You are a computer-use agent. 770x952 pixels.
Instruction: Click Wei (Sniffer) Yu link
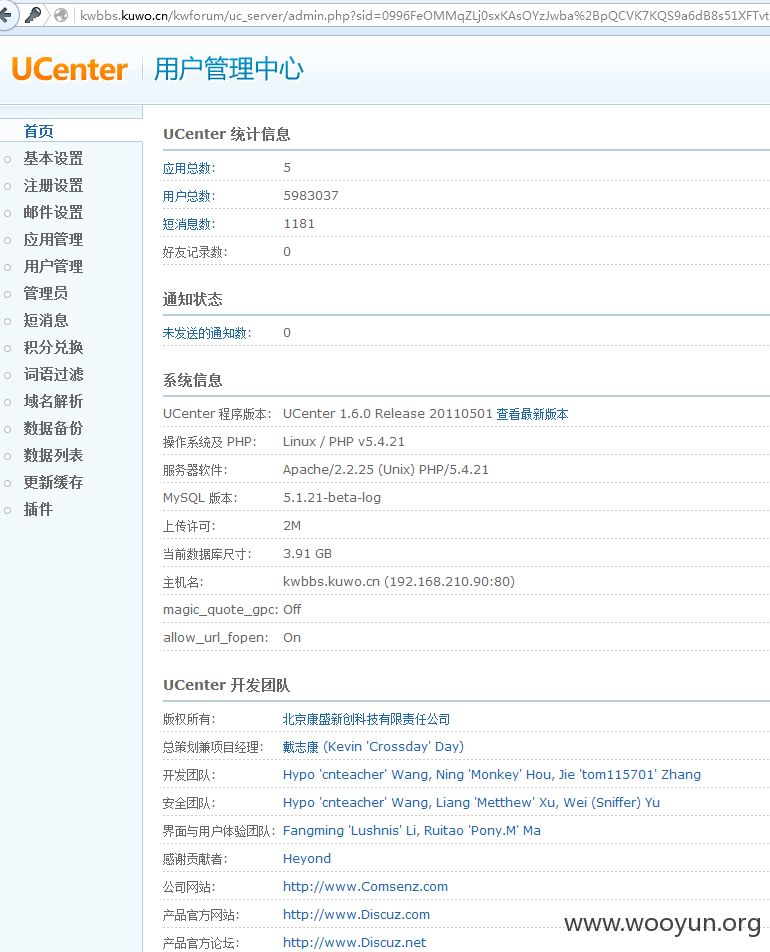point(612,803)
